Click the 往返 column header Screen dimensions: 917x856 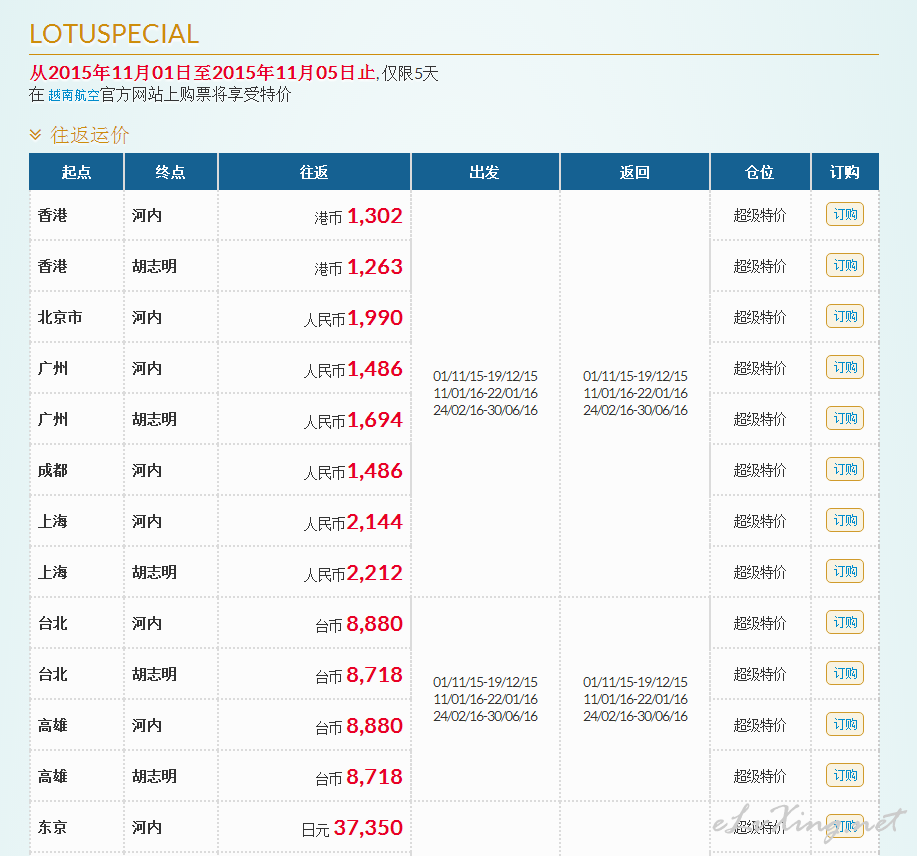(314, 172)
